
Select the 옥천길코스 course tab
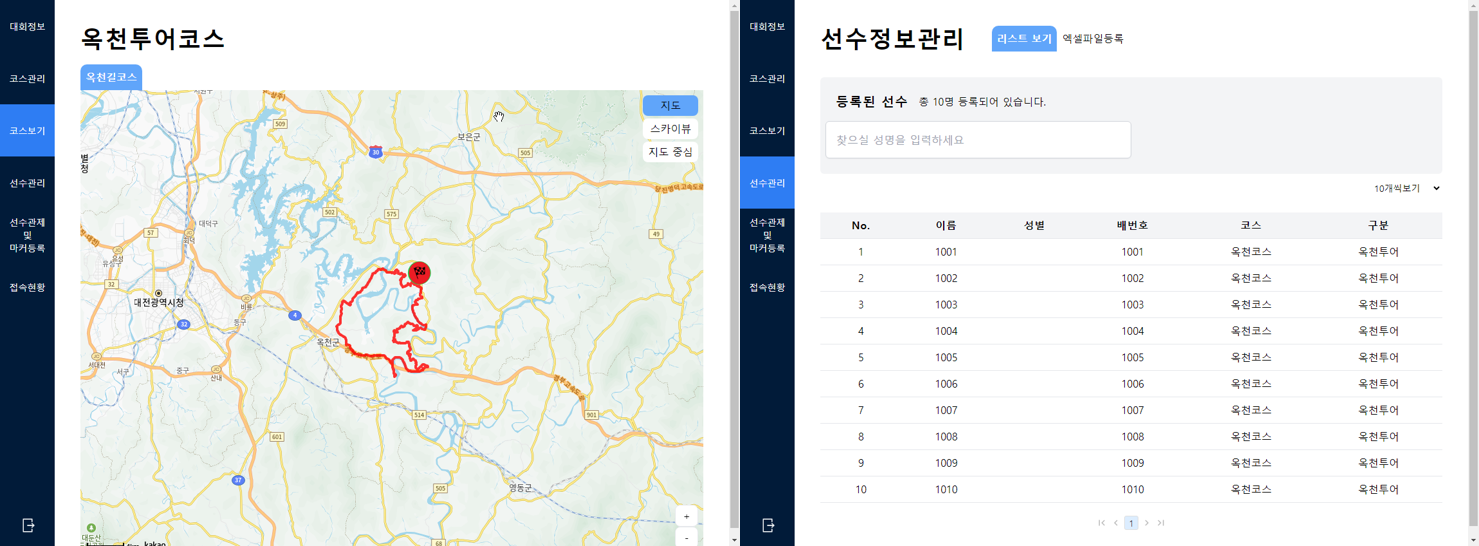tap(111, 77)
